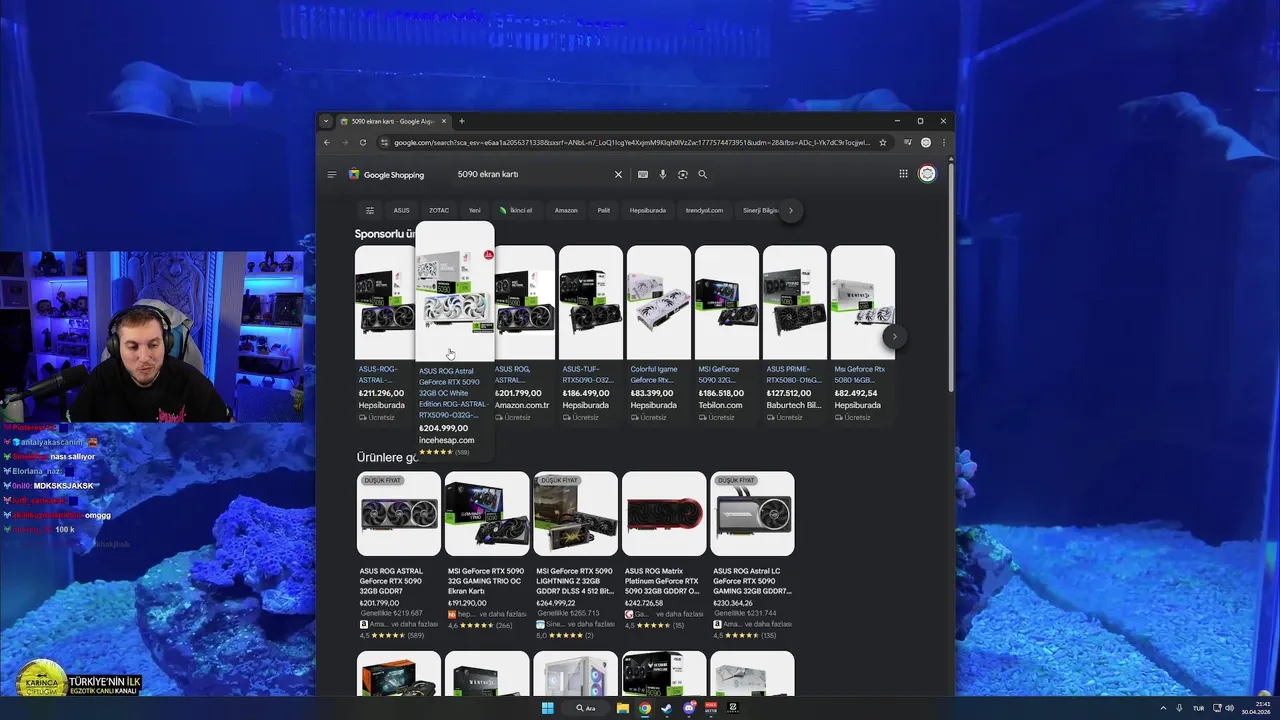Click the Chrome taskbar icon
Image resolution: width=1280 pixels, height=720 pixels.
[645, 708]
